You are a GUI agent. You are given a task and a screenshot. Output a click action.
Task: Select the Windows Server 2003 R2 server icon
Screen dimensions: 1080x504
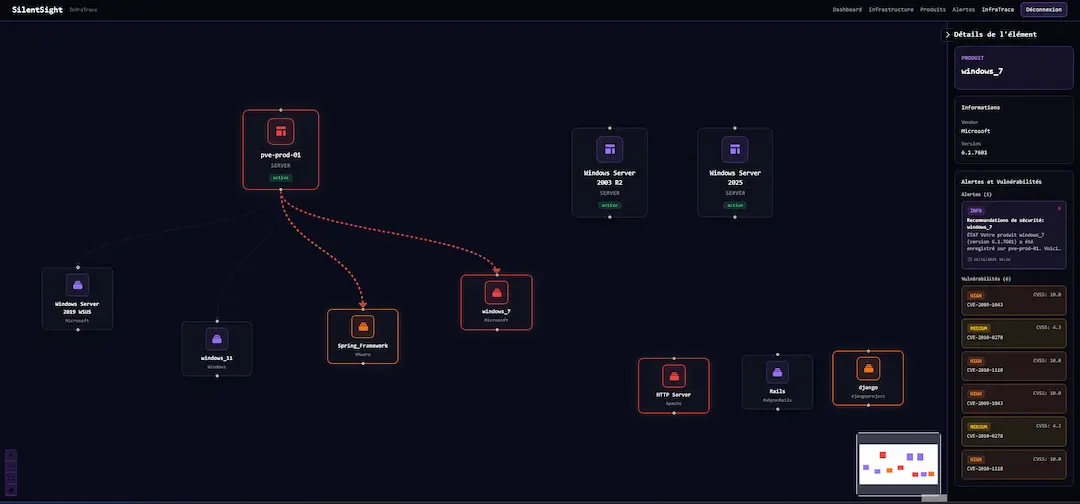(x=610, y=149)
